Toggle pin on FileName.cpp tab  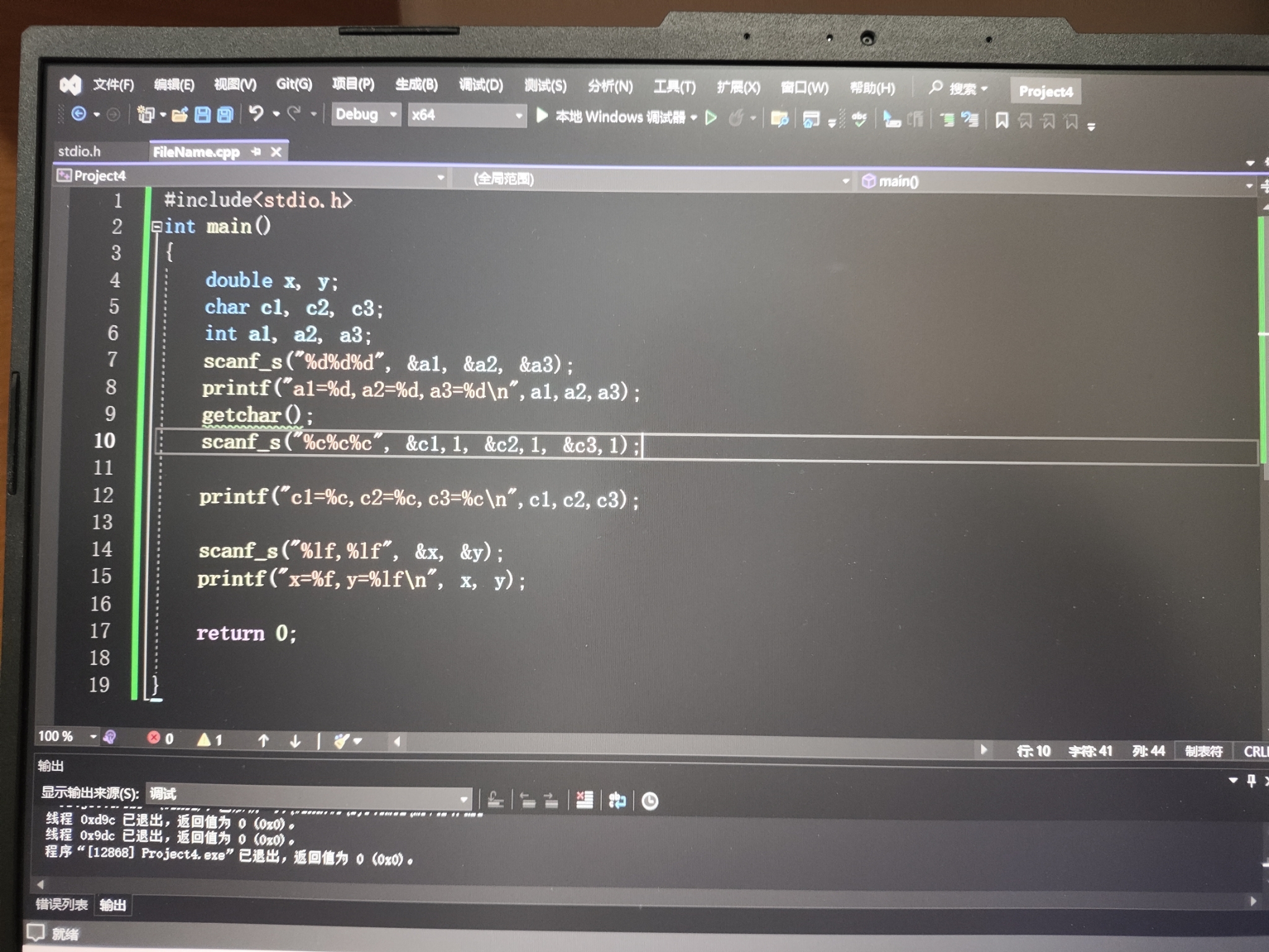pyautogui.click(x=256, y=151)
